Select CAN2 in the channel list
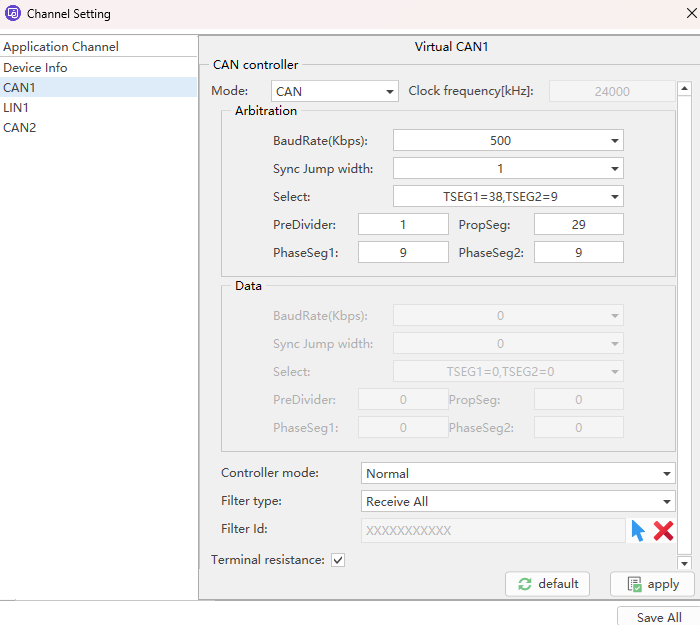700x625 pixels. (x=20, y=127)
